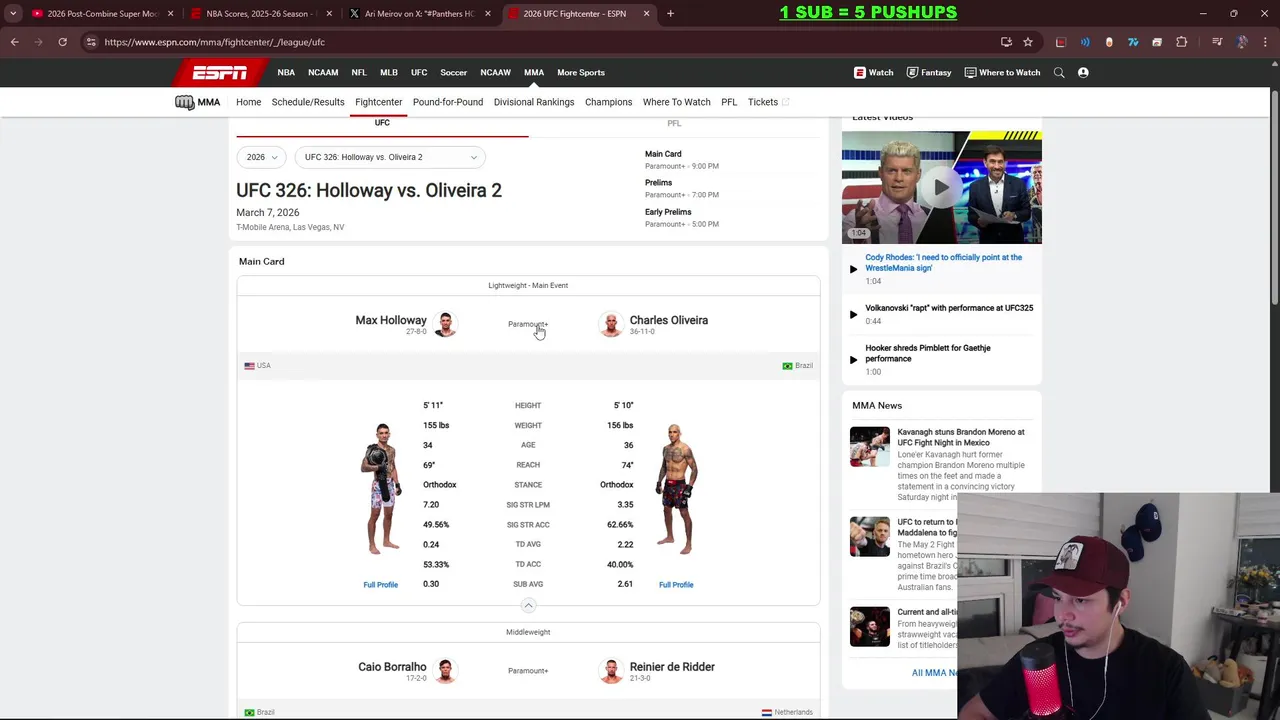Click the red square extension icon

point(1061,42)
